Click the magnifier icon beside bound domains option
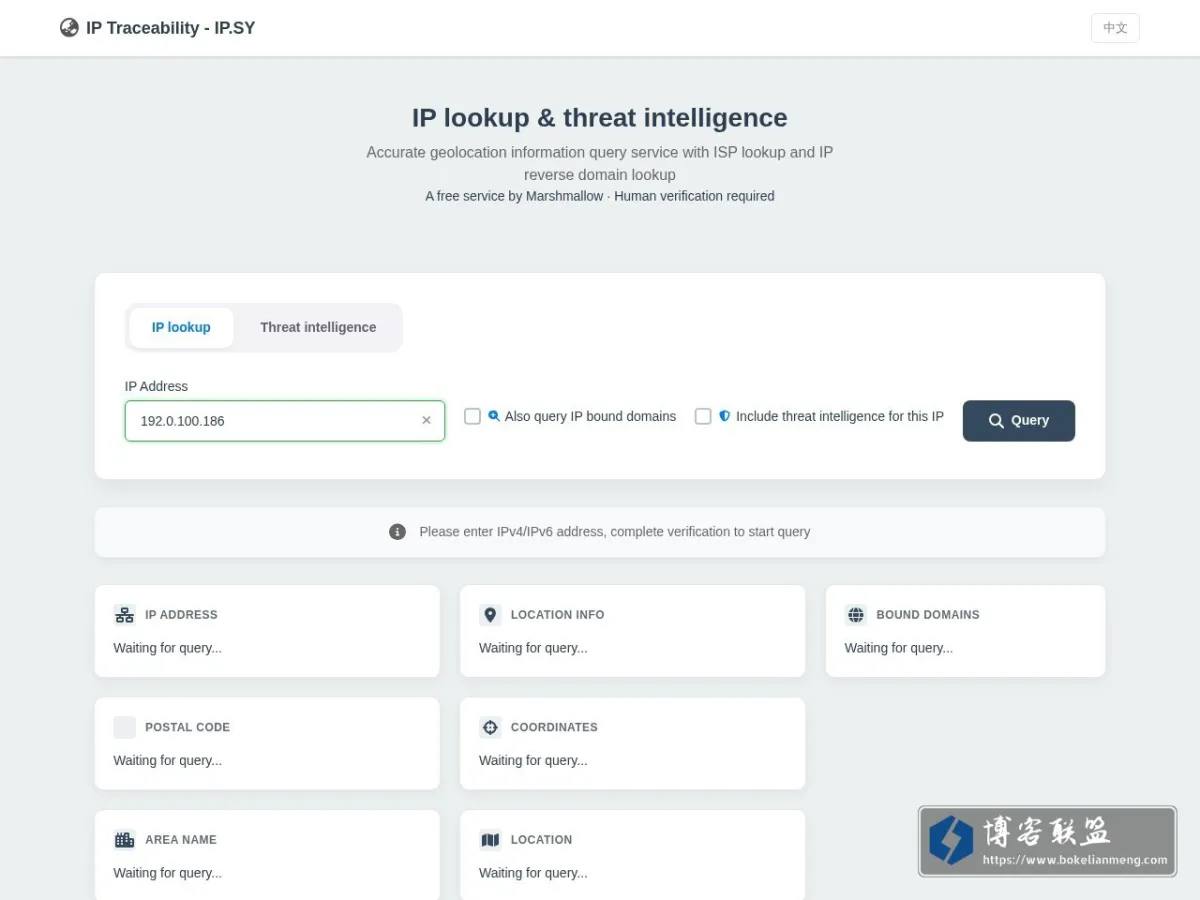This screenshot has height=900, width=1200. (494, 416)
